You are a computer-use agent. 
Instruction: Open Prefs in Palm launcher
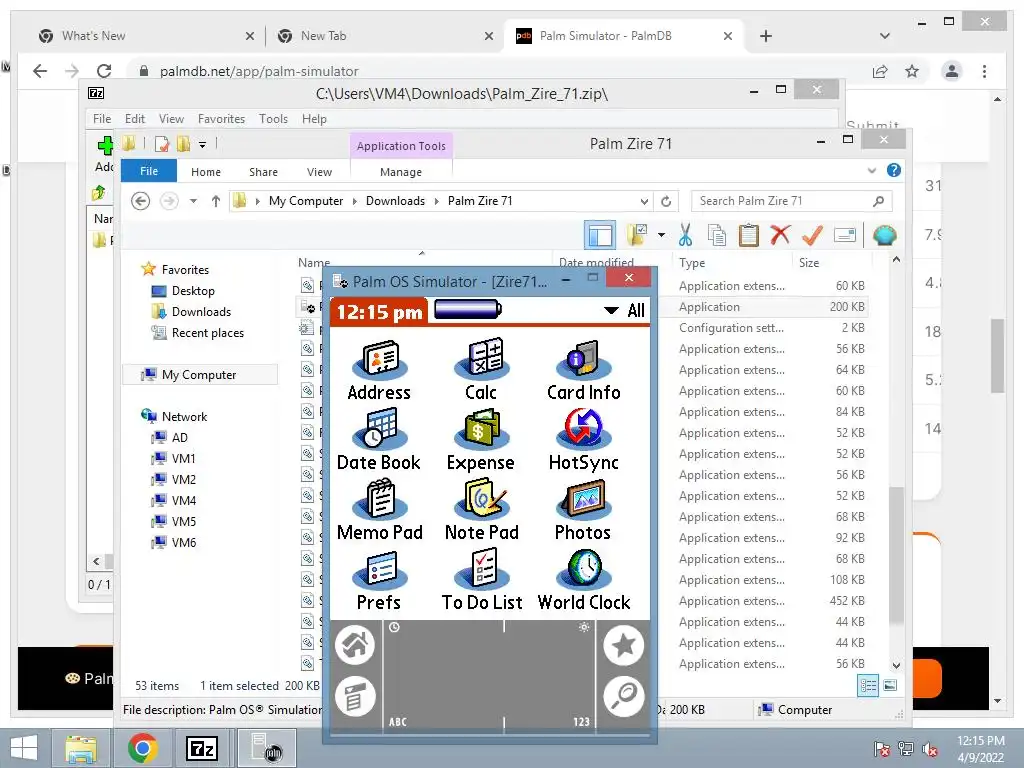click(x=379, y=580)
